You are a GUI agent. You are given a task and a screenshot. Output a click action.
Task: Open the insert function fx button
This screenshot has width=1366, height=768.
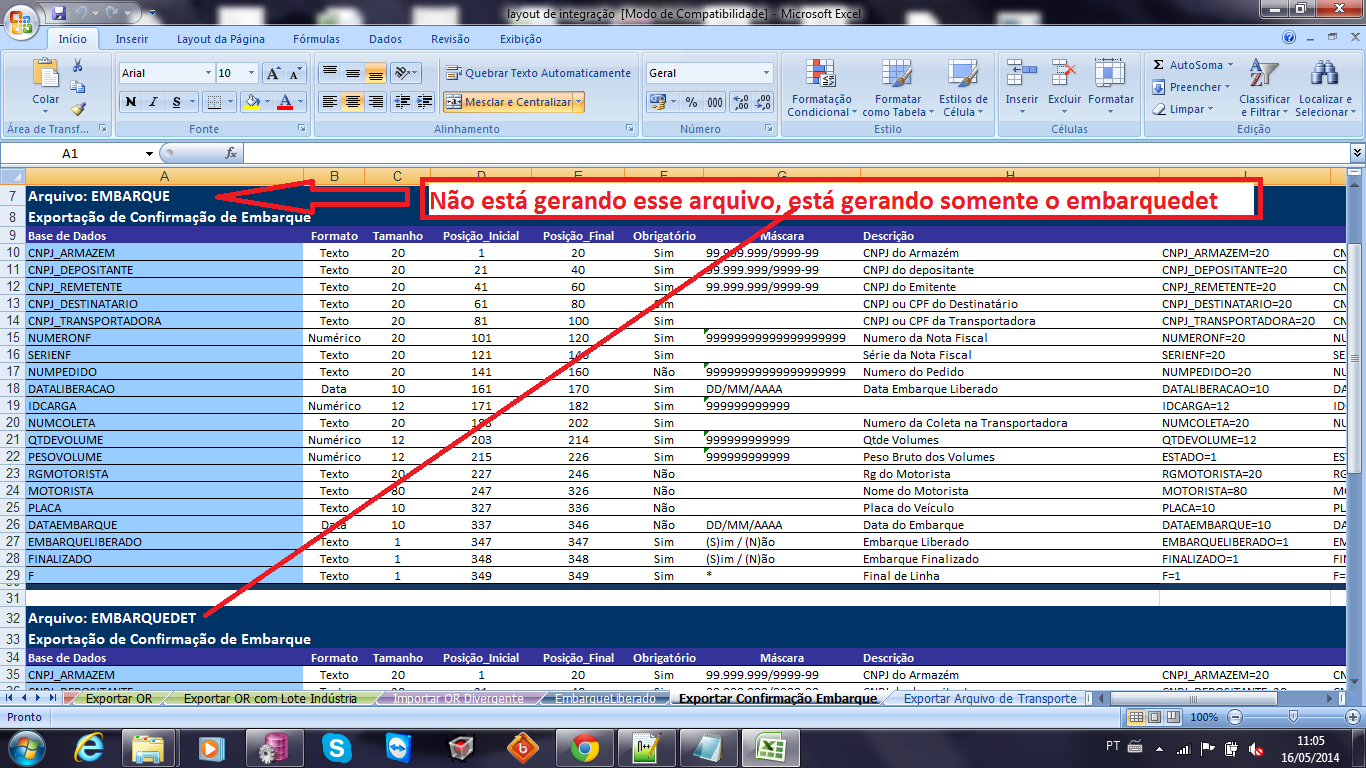tap(231, 153)
